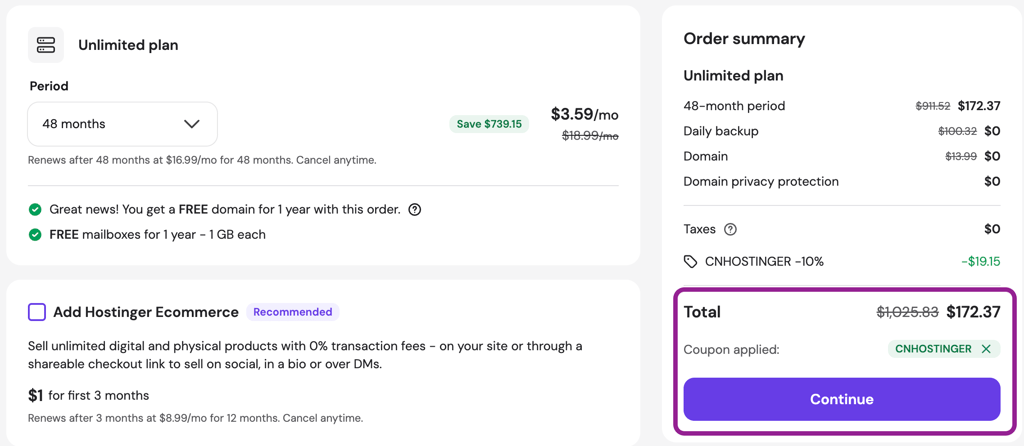1024x446 pixels.
Task: Click the Total $172.37 amount
Action: point(974,312)
